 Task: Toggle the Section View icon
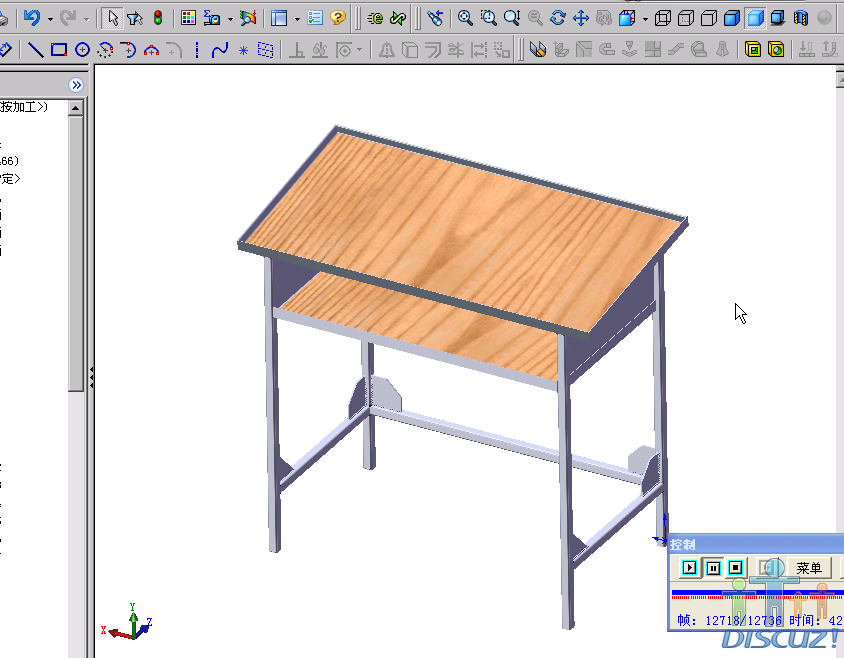click(x=801, y=18)
